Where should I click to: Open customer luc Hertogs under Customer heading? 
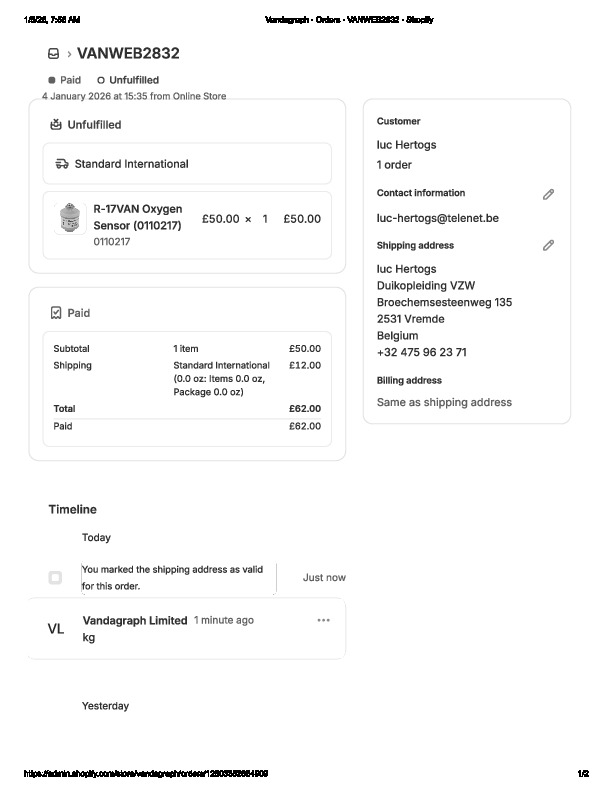pyautogui.click(x=406, y=145)
